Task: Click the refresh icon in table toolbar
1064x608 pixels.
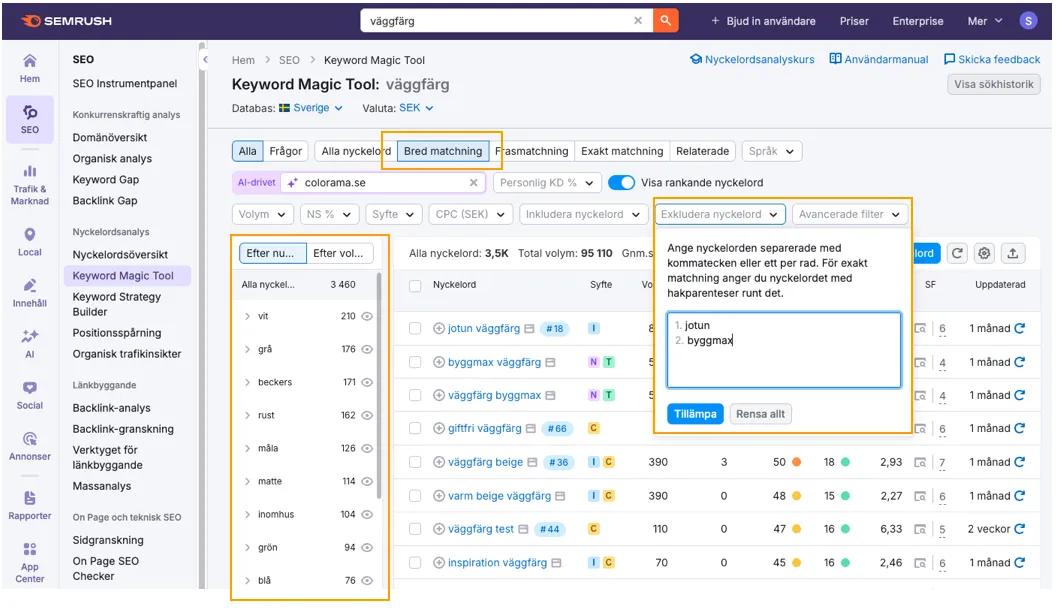Action: [x=957, y=253]
